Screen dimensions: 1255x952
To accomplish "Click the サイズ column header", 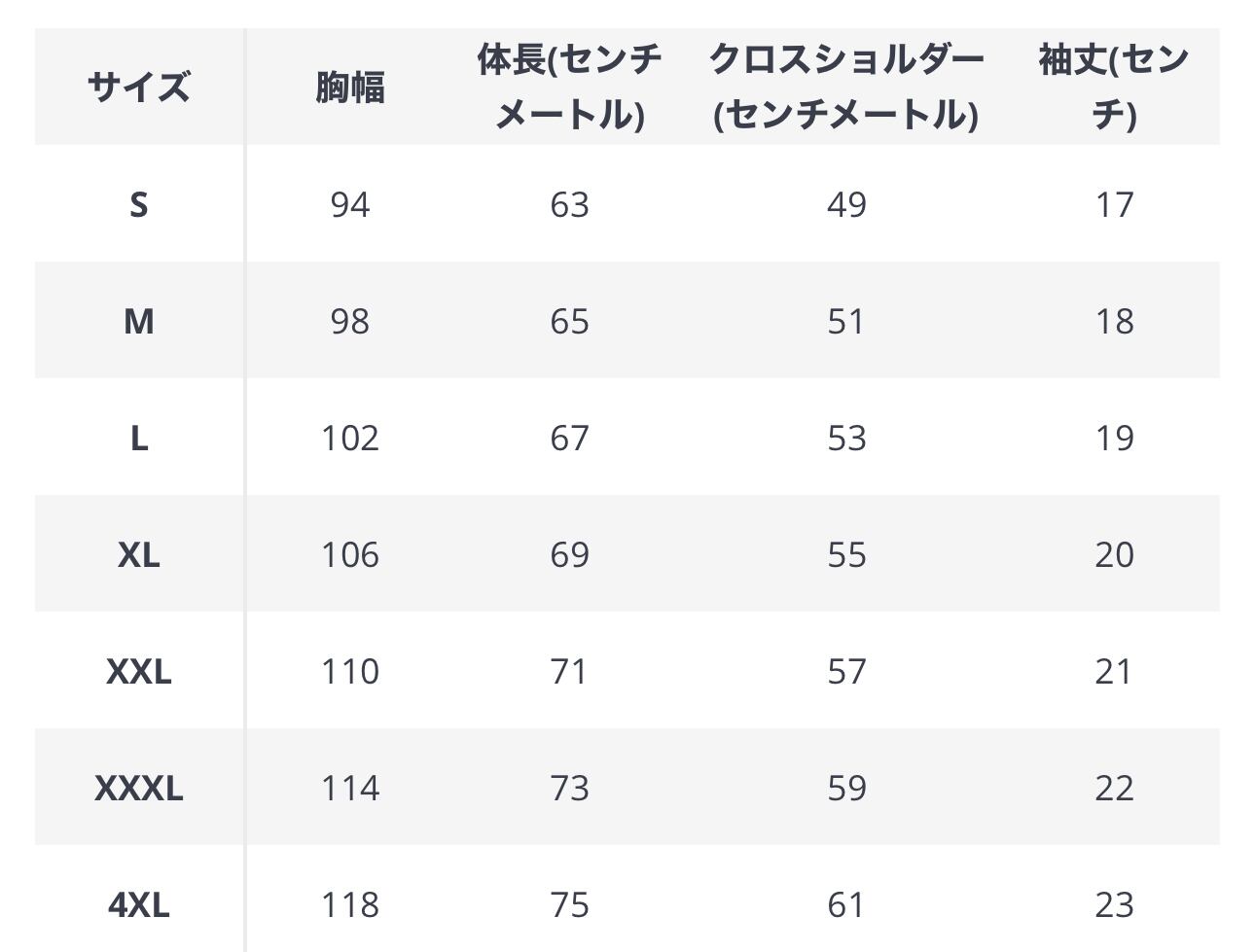I will (x=138, y=88).
